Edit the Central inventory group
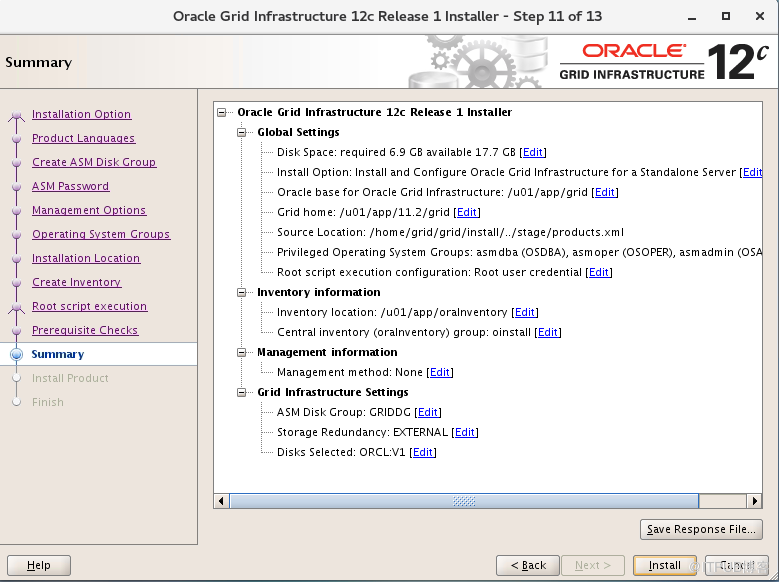The image size is (779, 582). pos(547,333)
